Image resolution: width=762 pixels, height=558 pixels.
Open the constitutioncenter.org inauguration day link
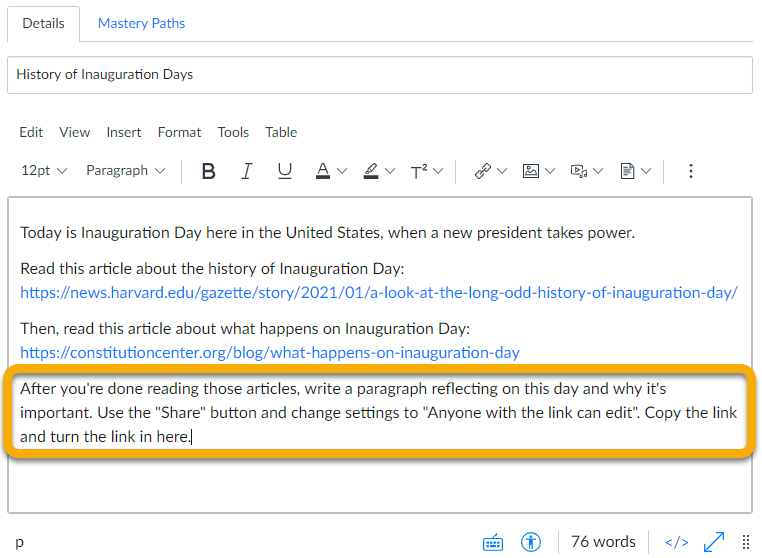(270, 352)
